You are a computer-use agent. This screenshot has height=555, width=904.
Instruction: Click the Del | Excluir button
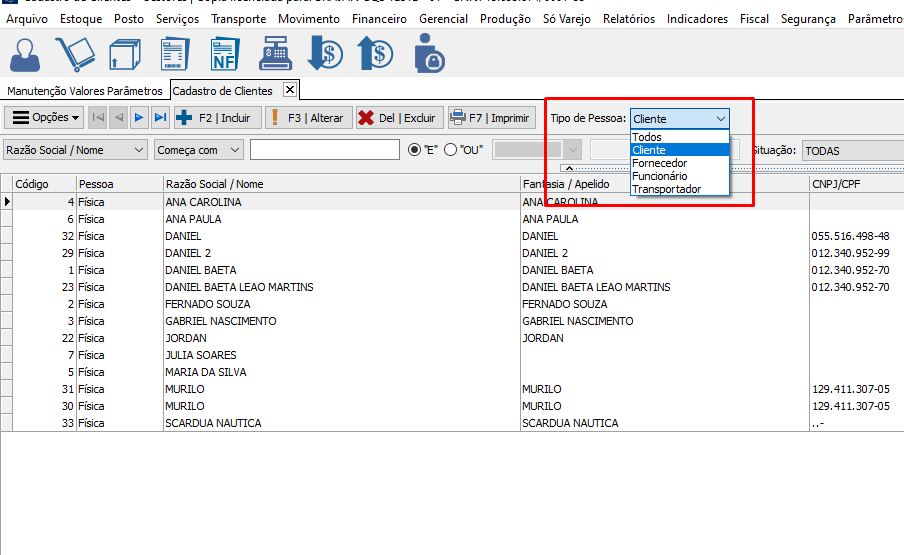point(398,118)
